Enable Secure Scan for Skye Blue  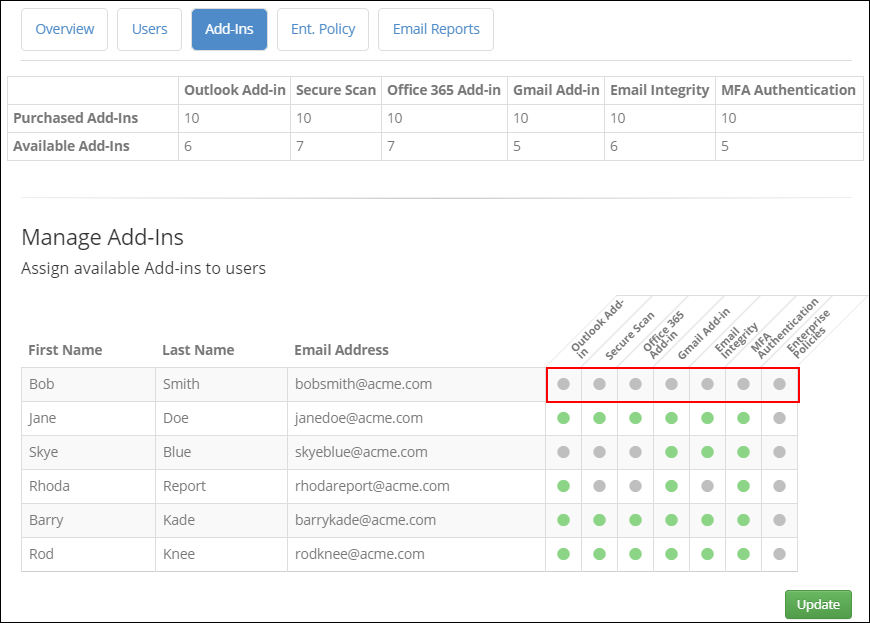click(599, 452)
